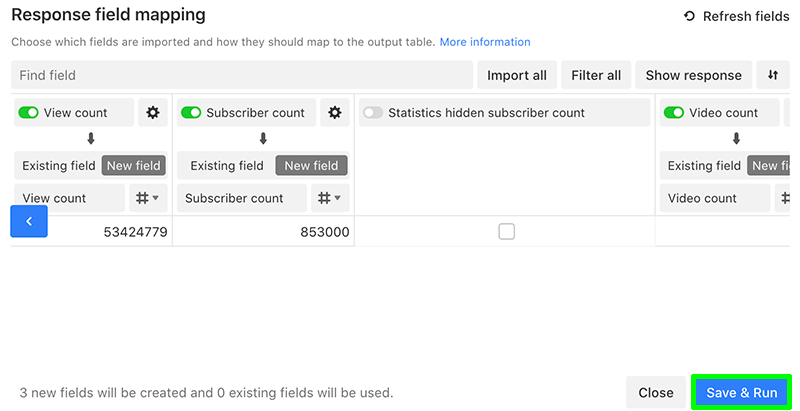Open View count field settings gear

(153, 113)
